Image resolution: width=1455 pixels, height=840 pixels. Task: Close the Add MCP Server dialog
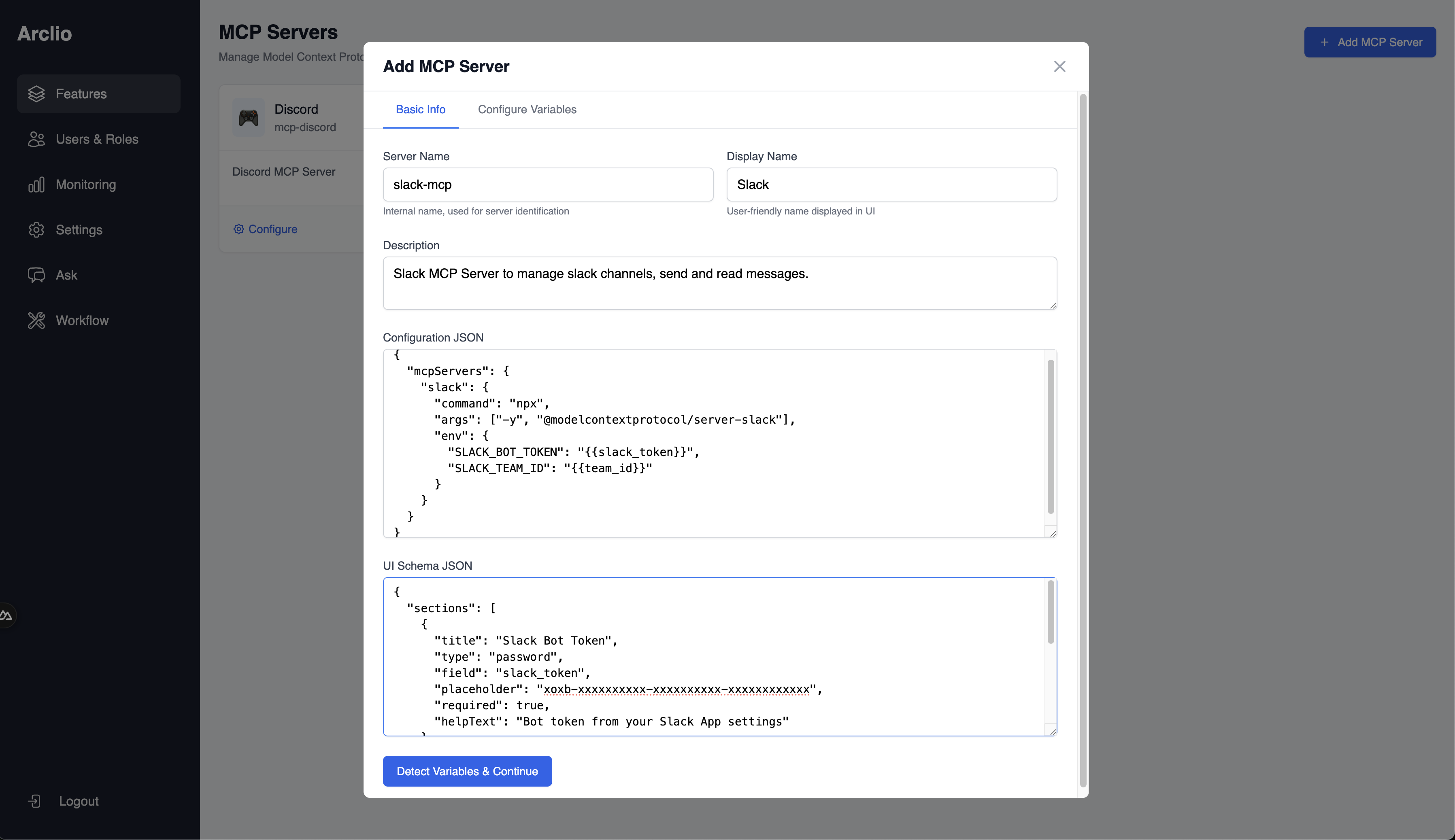point(1059,66)
